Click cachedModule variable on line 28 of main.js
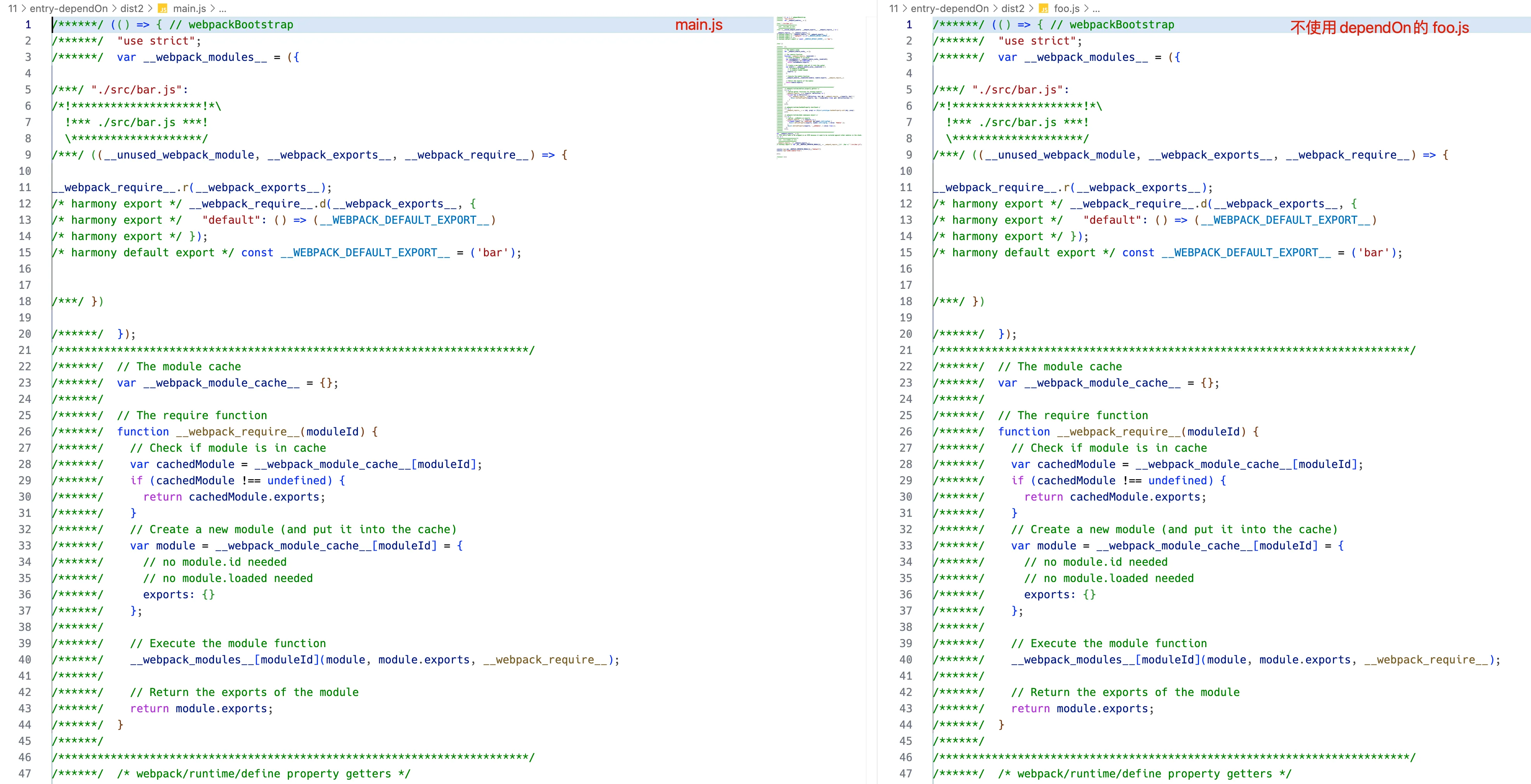Viewport: 1531px width, 784px height. pos(195,464)
